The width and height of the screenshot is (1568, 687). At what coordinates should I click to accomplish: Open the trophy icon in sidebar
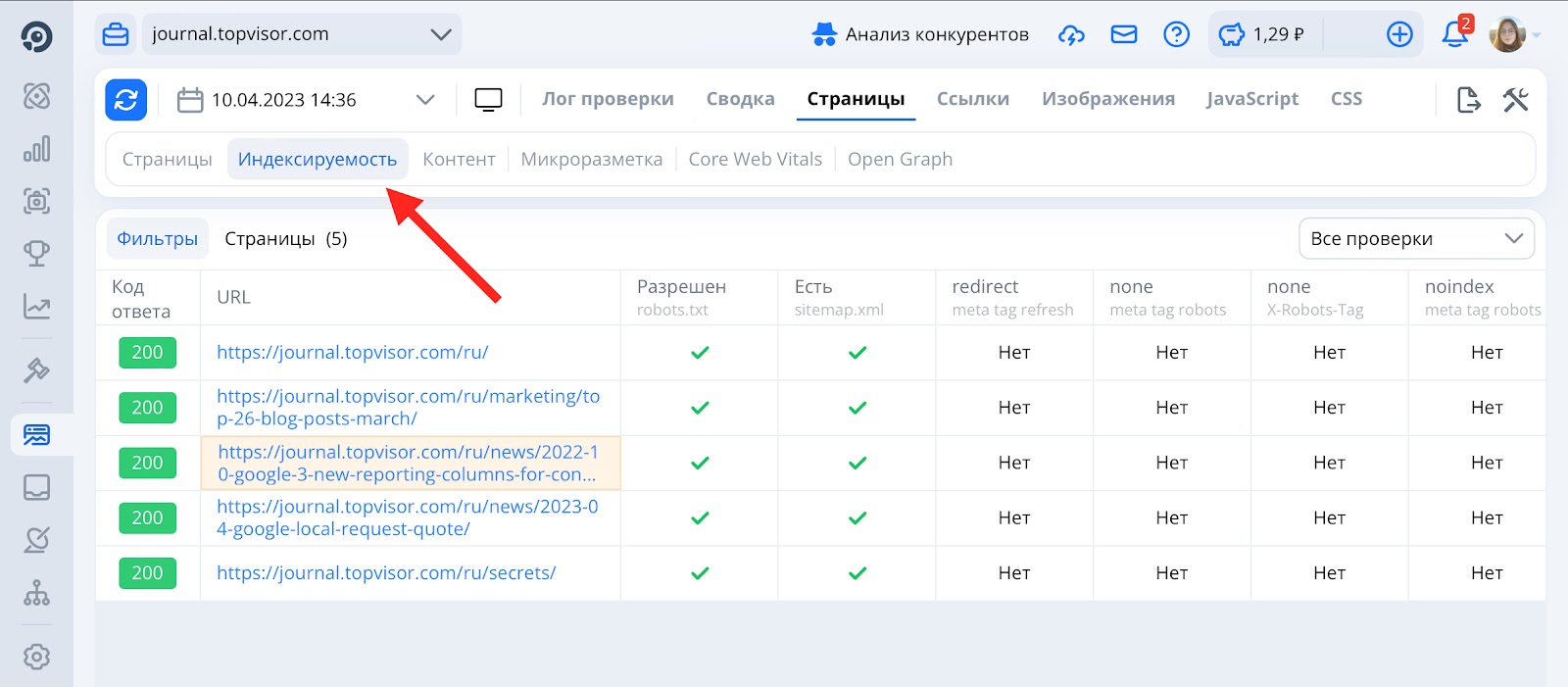(x=36, y=254)
